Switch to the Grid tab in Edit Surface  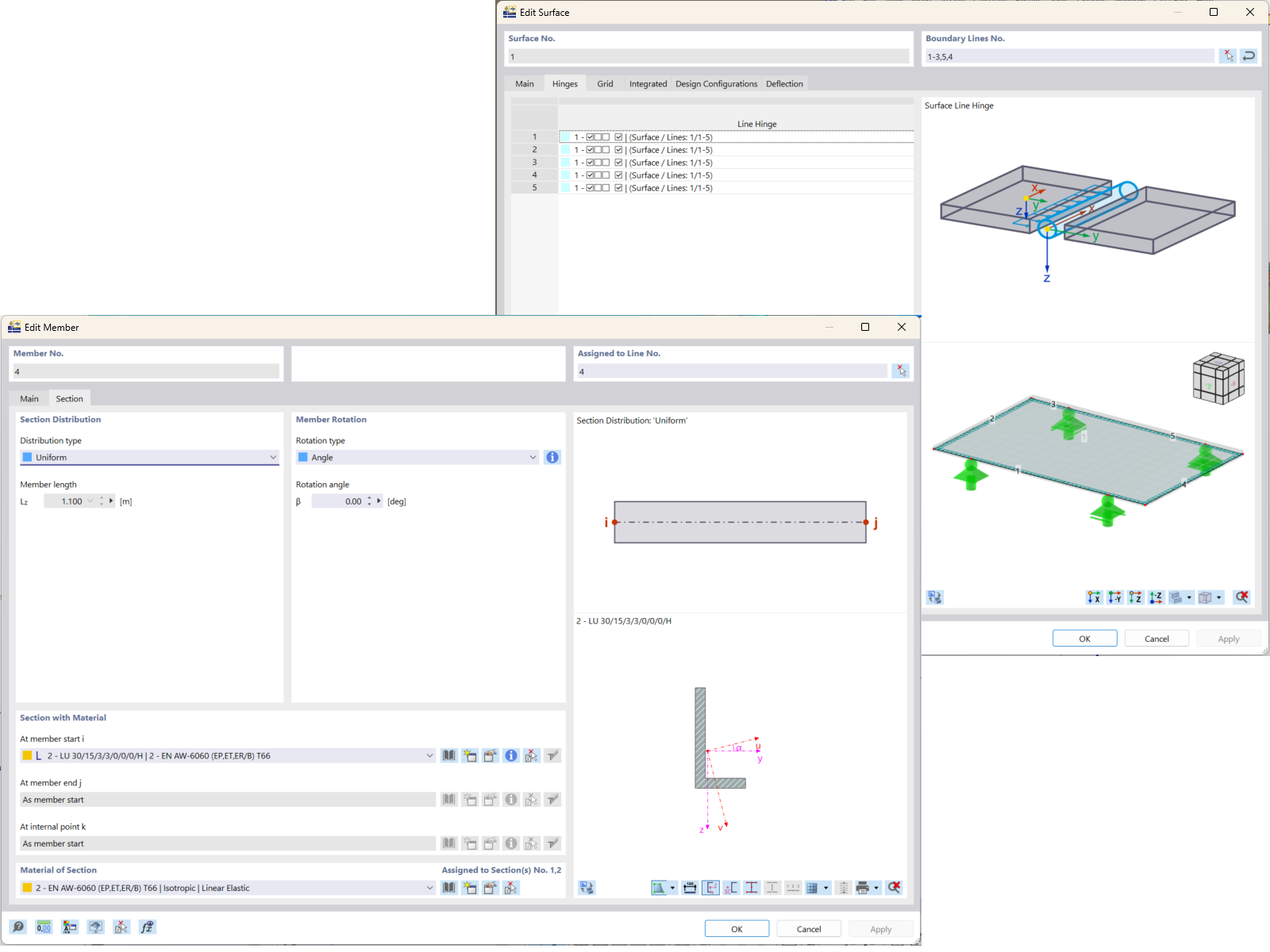(605, 83)
